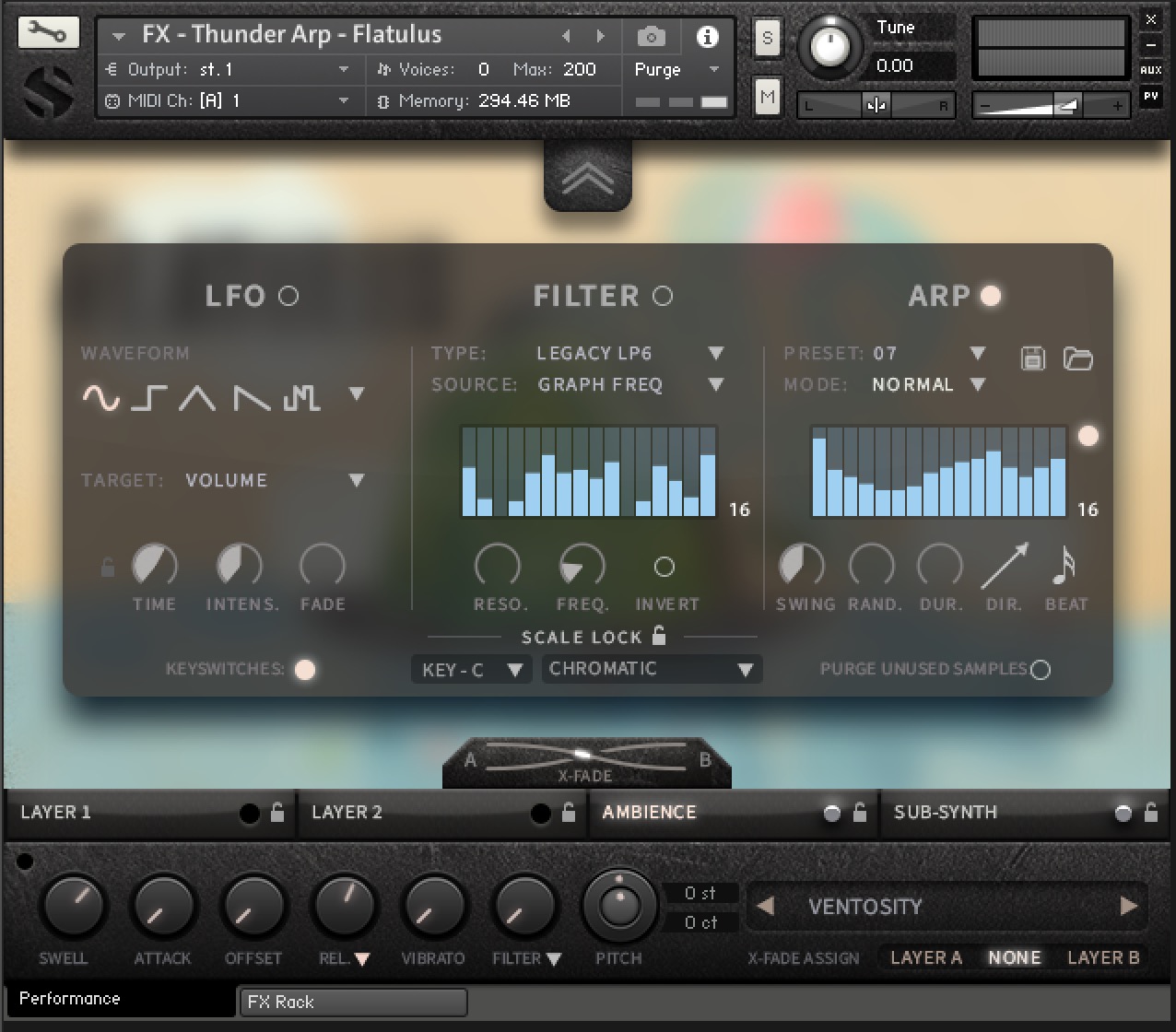Screen dimensions: 1176x1032
Task: Click the next preset arrow after Ventosity
Action: (1128, 906)
